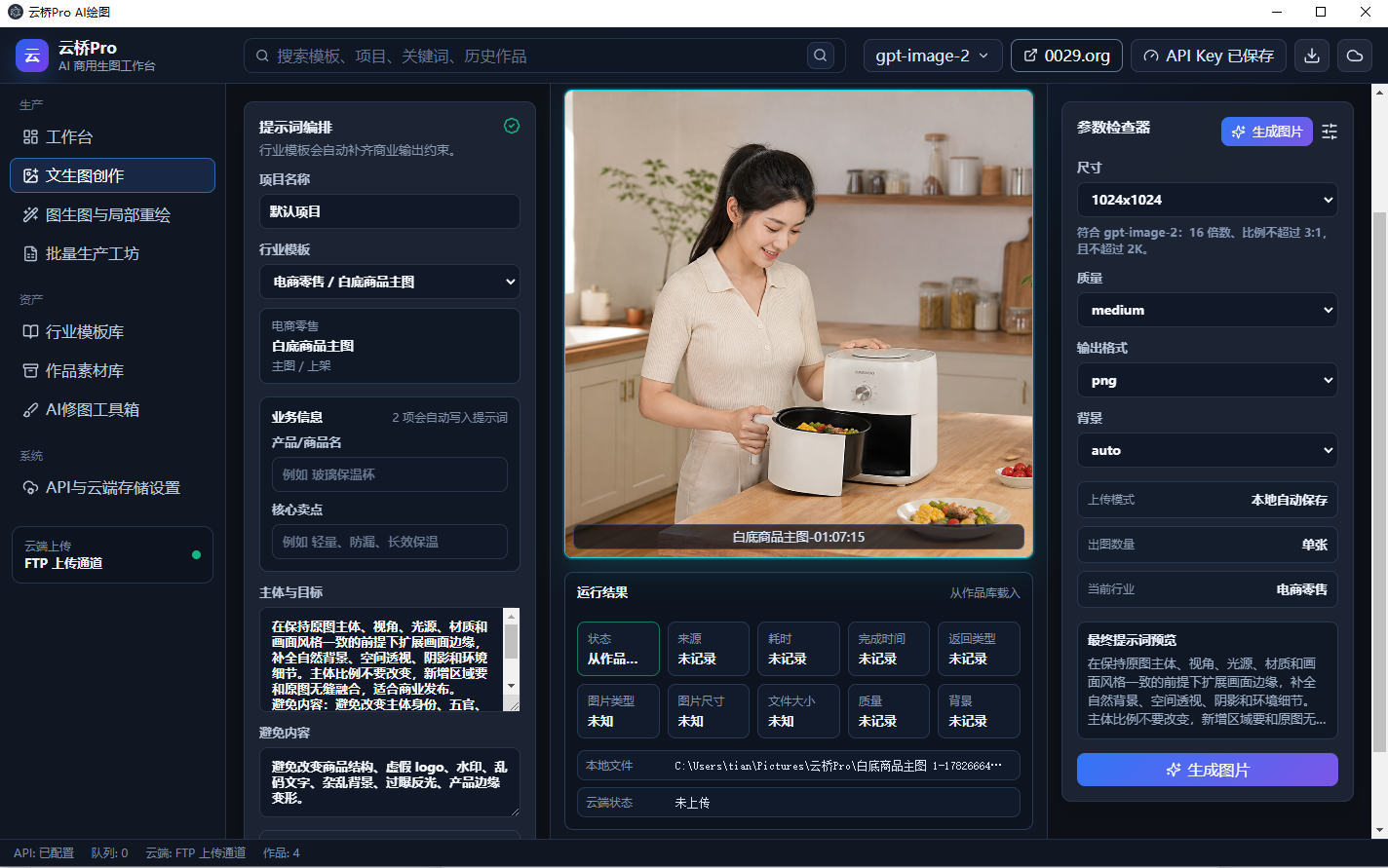The height and width of the screenshot is (868, 1388).
Task: Click the 本地文件 path row
Action: tap(798, 766)
